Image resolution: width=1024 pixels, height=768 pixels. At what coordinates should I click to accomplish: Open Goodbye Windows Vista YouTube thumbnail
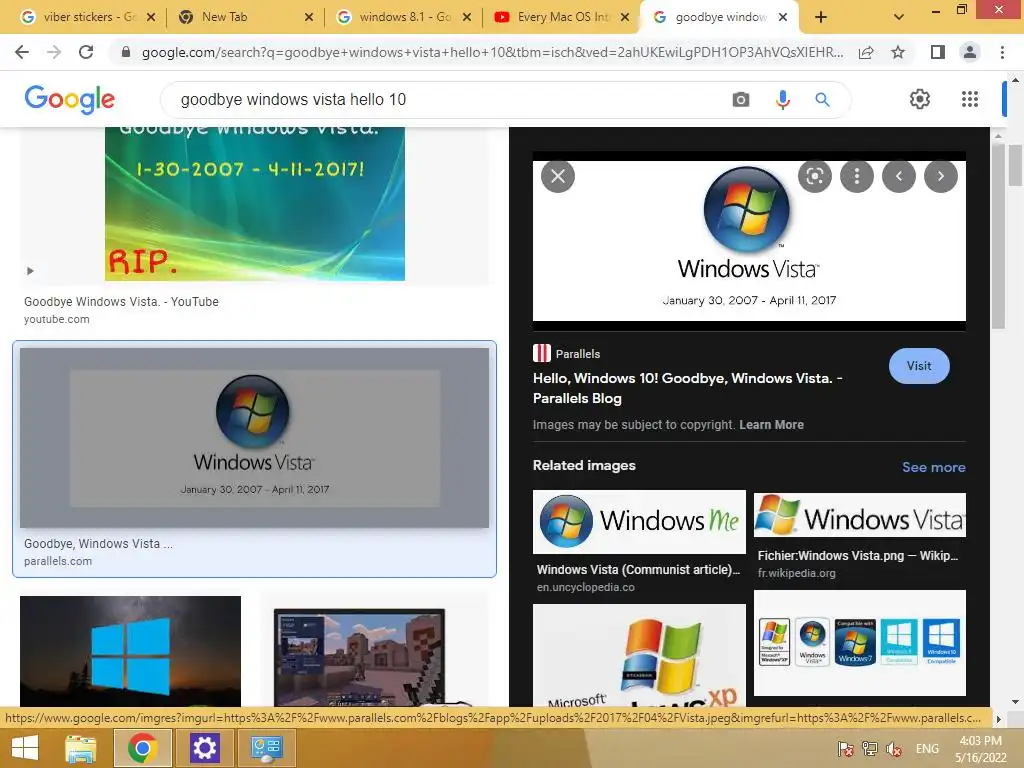pyautogui.click(x=255, y=204)
